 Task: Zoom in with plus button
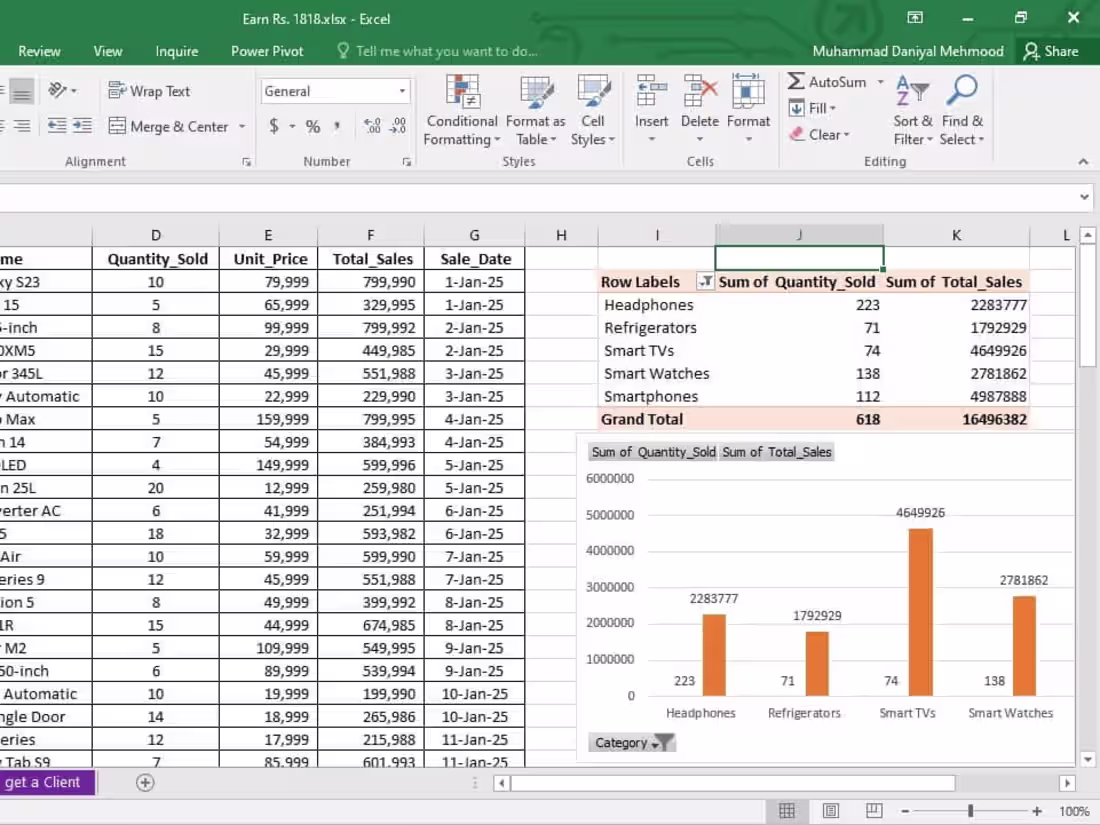[x=1037, y=811]
